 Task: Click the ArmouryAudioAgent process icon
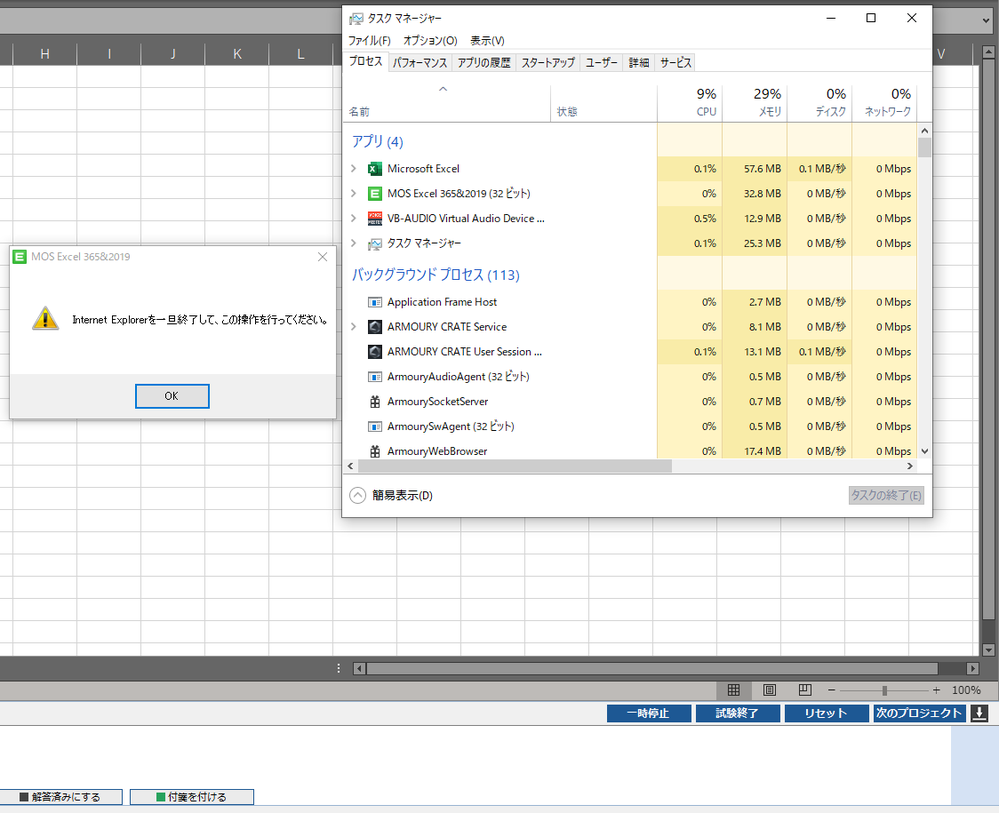pyautogui.click(x=375, y=377)
